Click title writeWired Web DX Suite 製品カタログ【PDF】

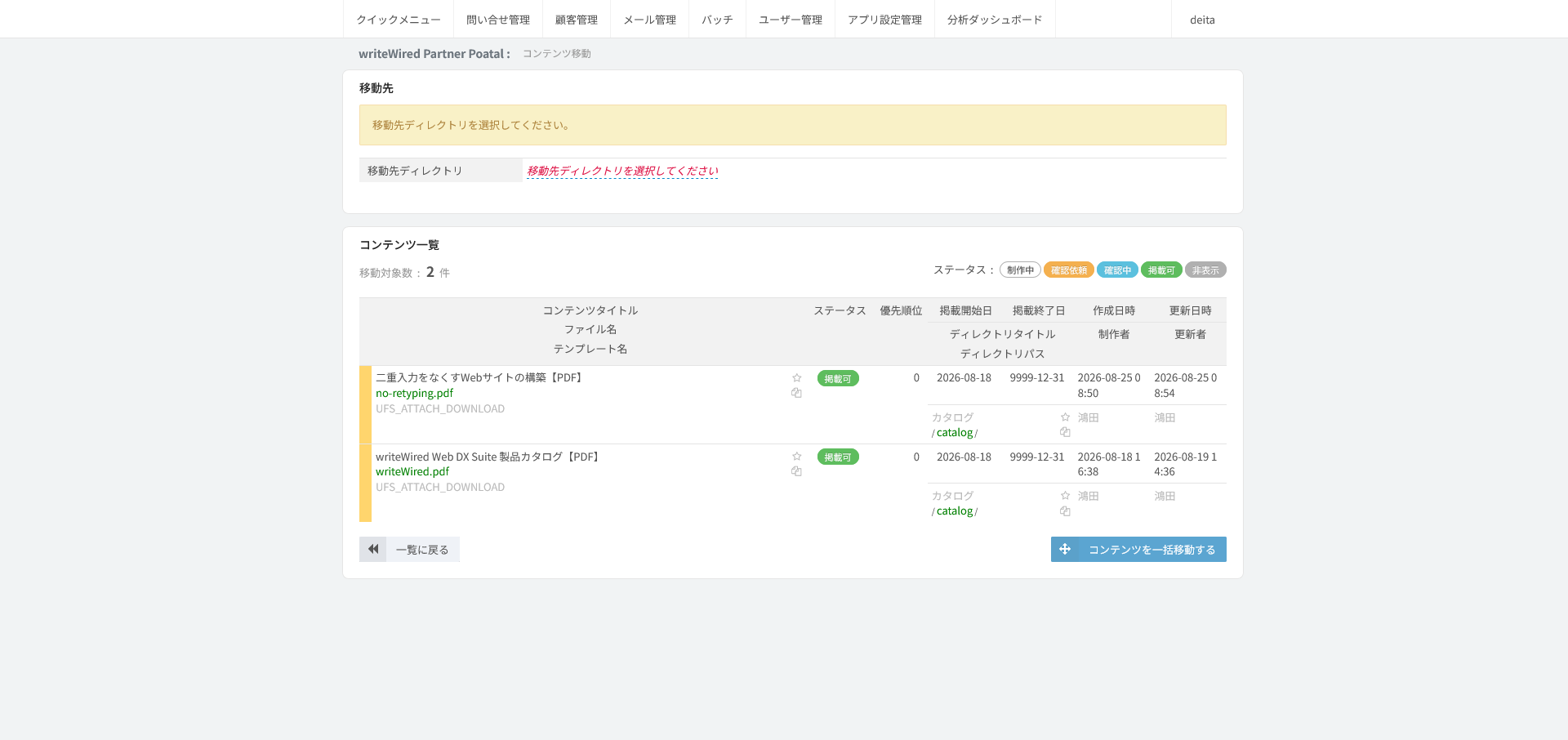click(x=489, y=457)
